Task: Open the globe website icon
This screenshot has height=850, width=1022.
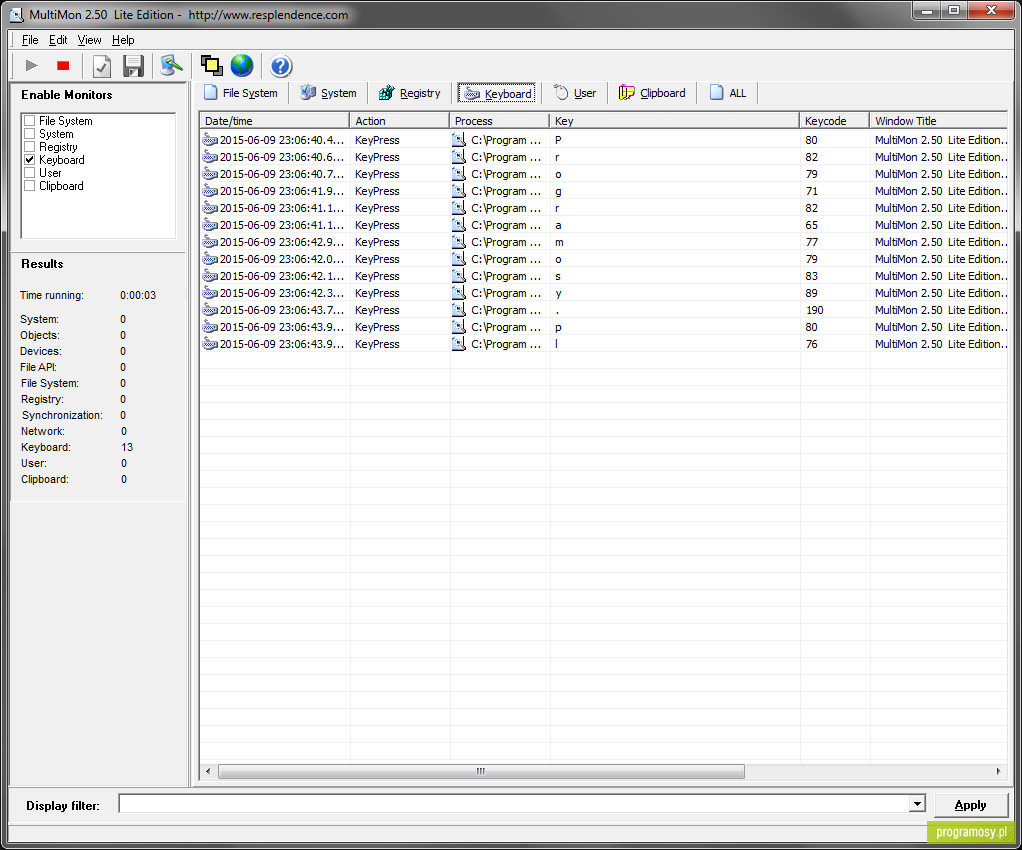Action: 242,66
